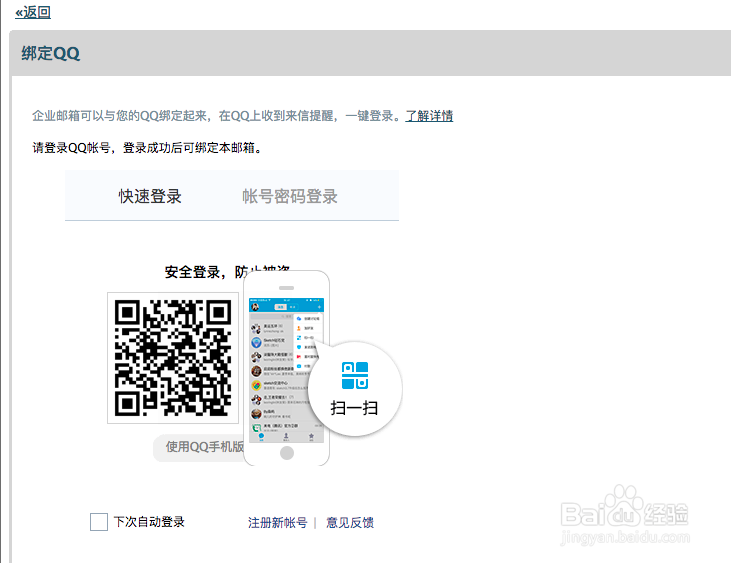This screenshot has height=563, width=731.
Task: Switch to the 帐号密码登录 tab
Action: point(290,196)
